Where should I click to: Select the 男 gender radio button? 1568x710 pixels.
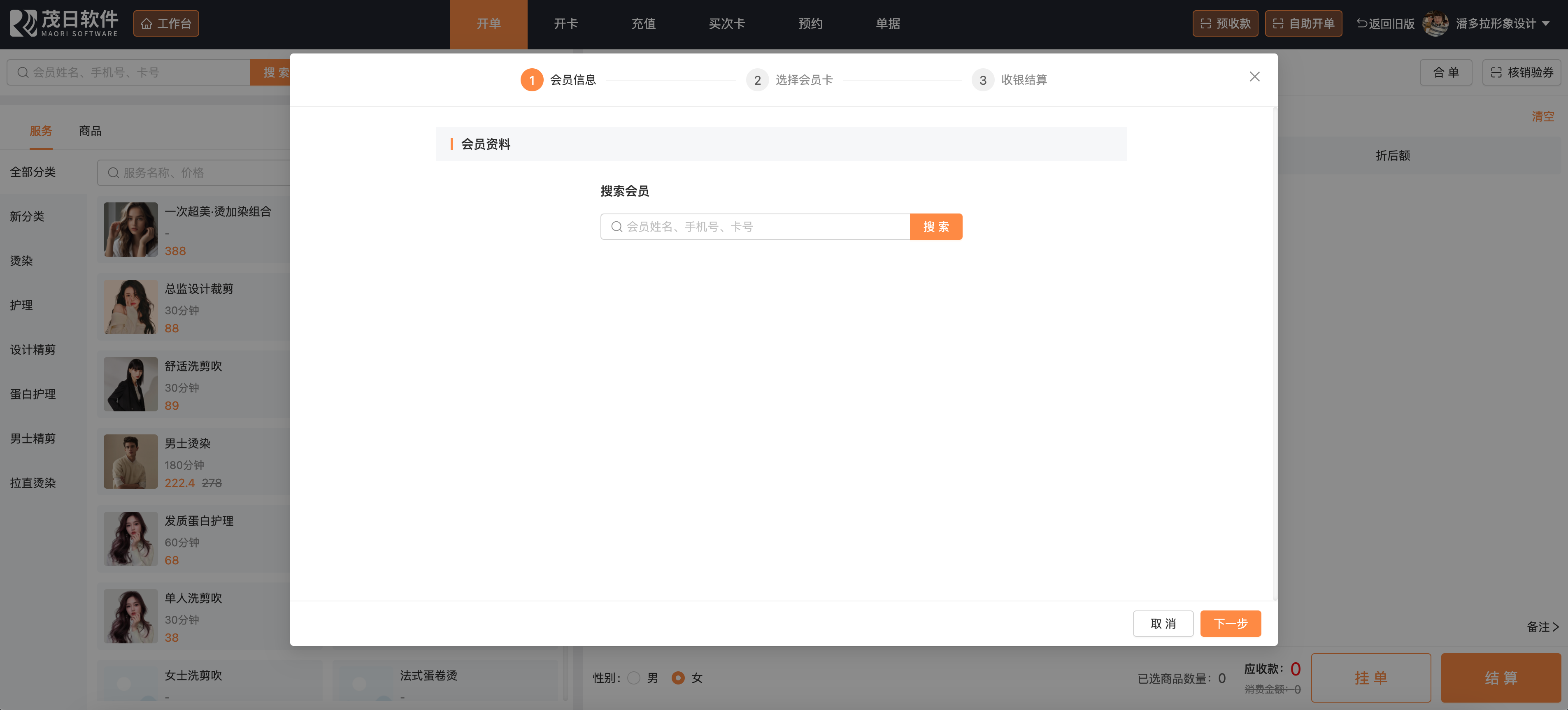pyautogui.click(x=634, y=677)
